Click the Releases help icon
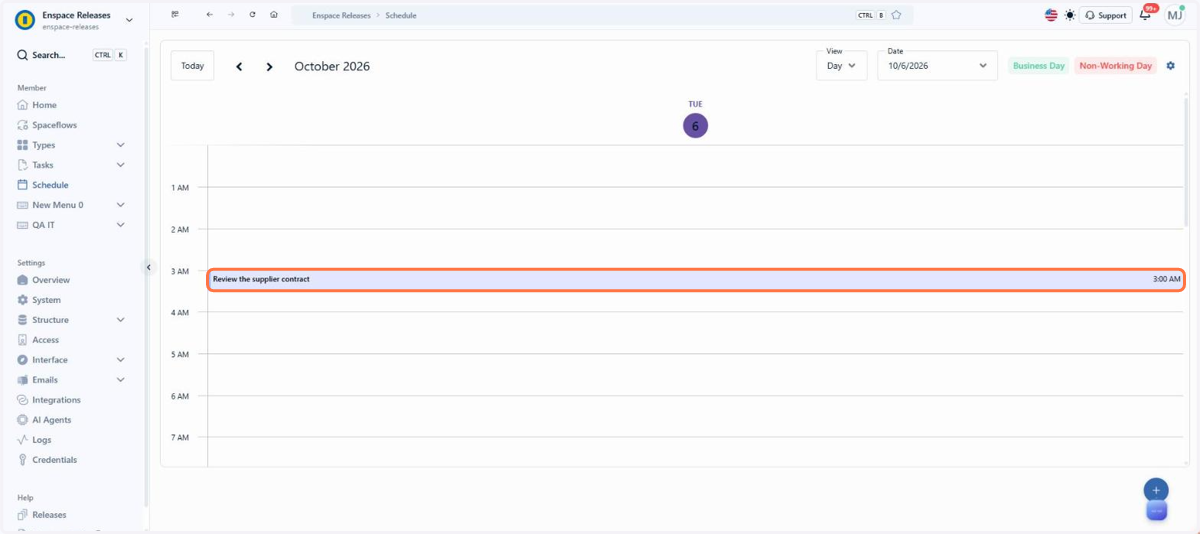Viewport: 1200px width, 534px height. (23, 515)
